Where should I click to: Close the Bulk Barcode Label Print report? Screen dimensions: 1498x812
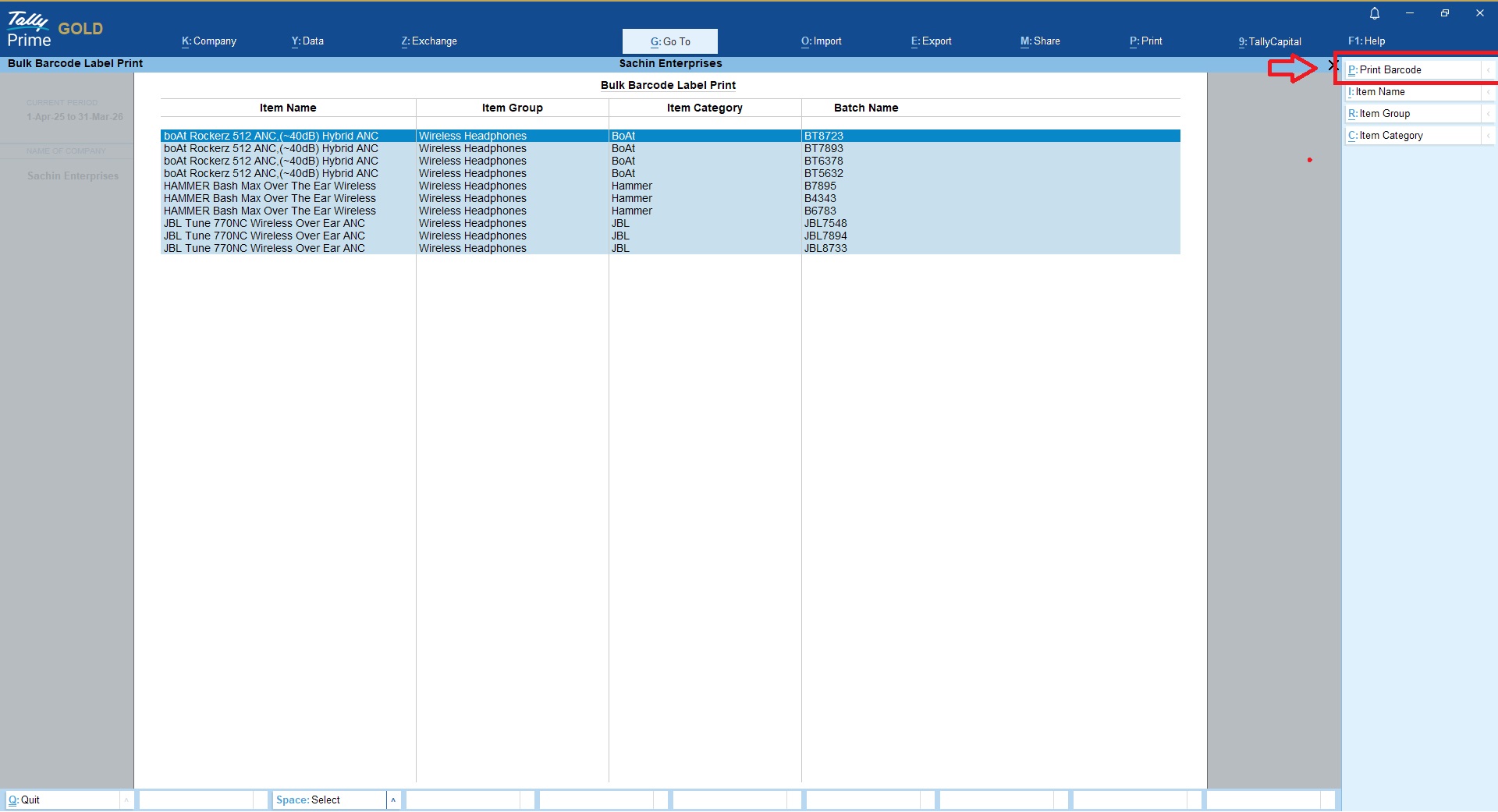coord(1333,66)
